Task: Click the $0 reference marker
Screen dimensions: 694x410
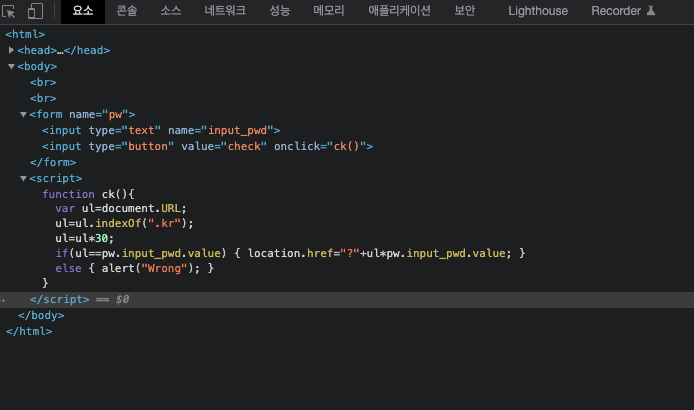Action: click(122, 299)
